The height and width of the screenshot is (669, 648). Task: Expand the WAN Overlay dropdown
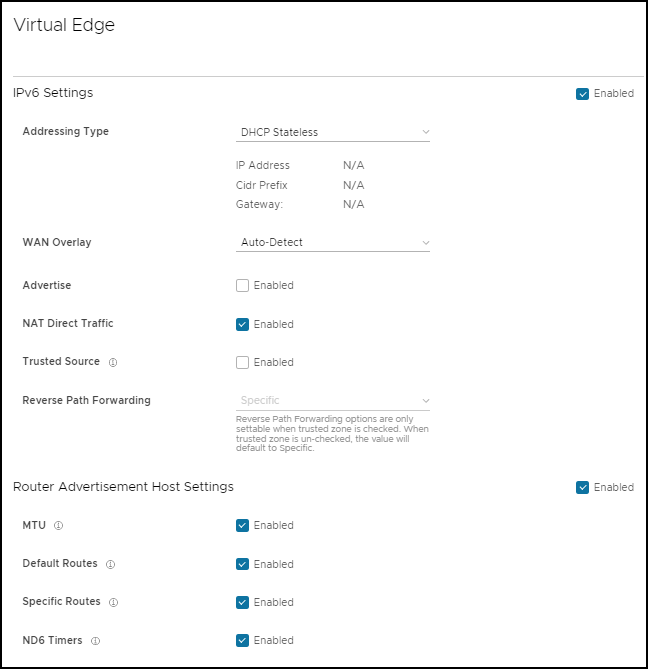tap(333, 242)
